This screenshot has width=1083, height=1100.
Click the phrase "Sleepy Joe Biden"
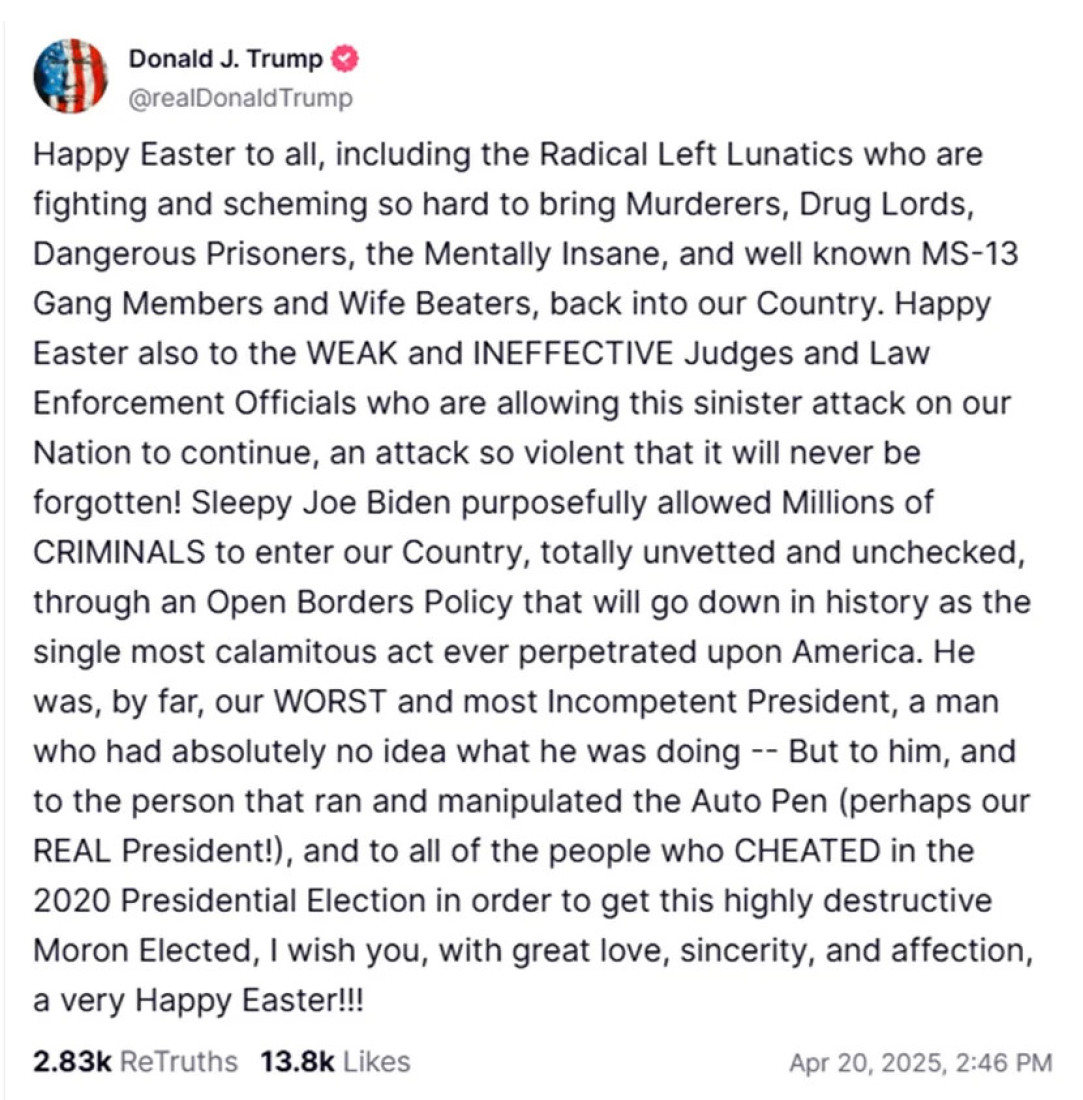[324, 502]
